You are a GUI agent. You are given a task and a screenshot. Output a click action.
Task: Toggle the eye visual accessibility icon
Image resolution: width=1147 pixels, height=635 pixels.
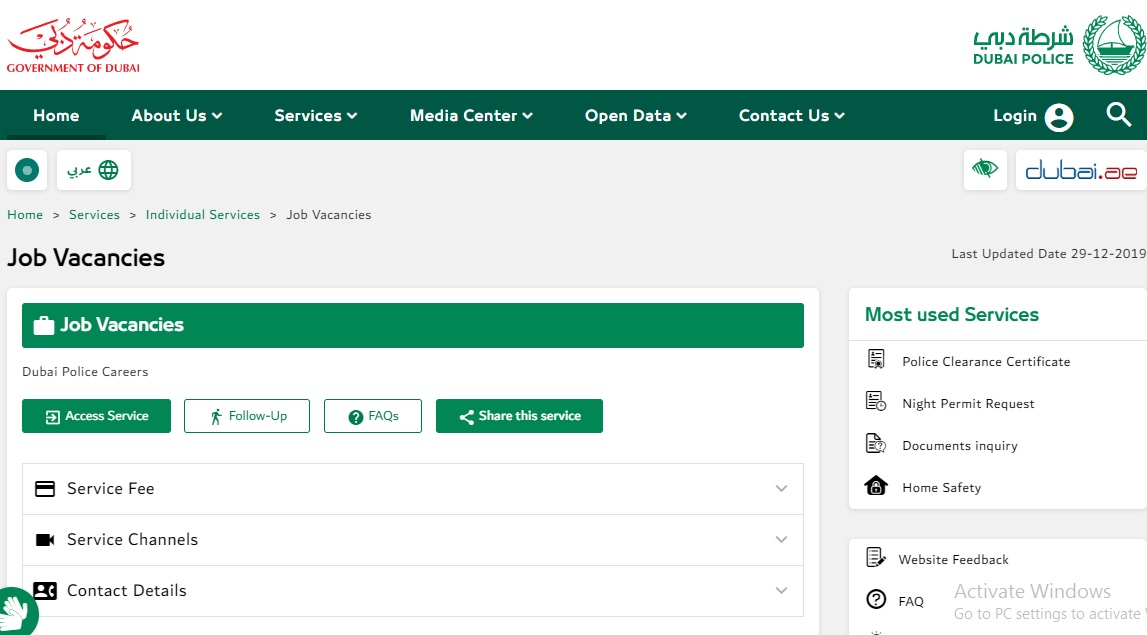coord(985,170)
